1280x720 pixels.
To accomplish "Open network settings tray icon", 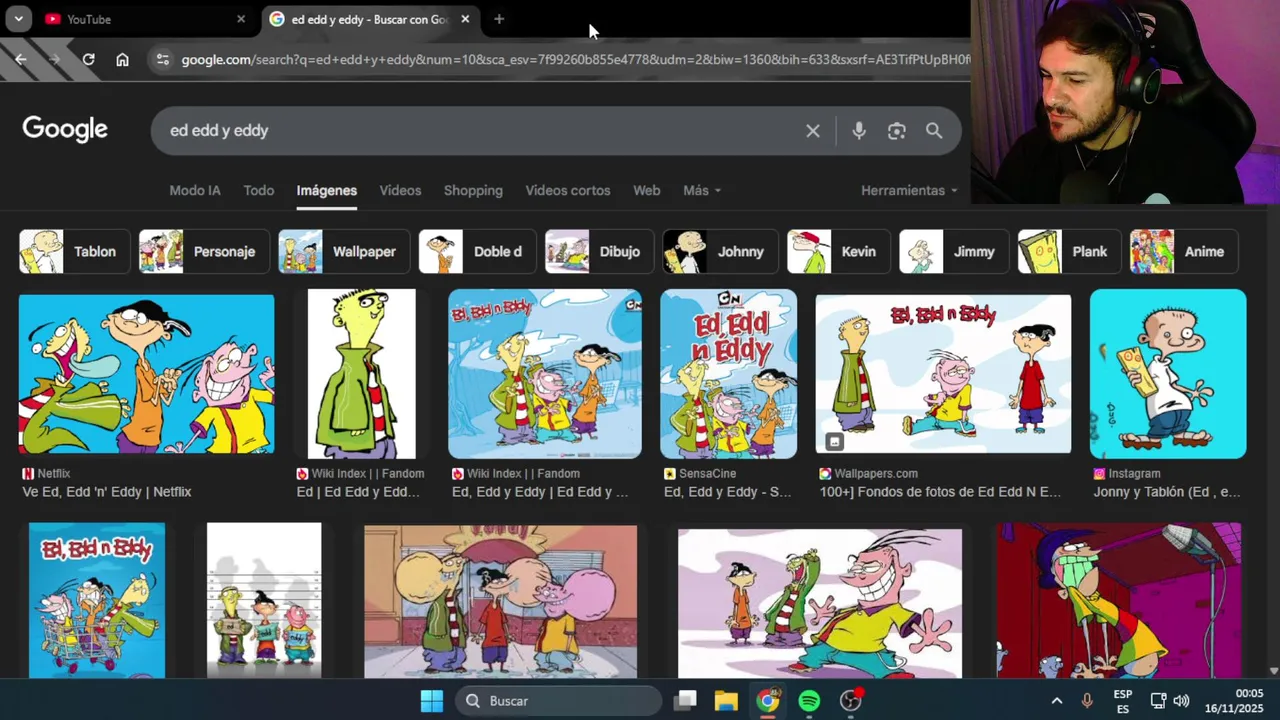I will pyautogui.click(x=1158, y=701).
